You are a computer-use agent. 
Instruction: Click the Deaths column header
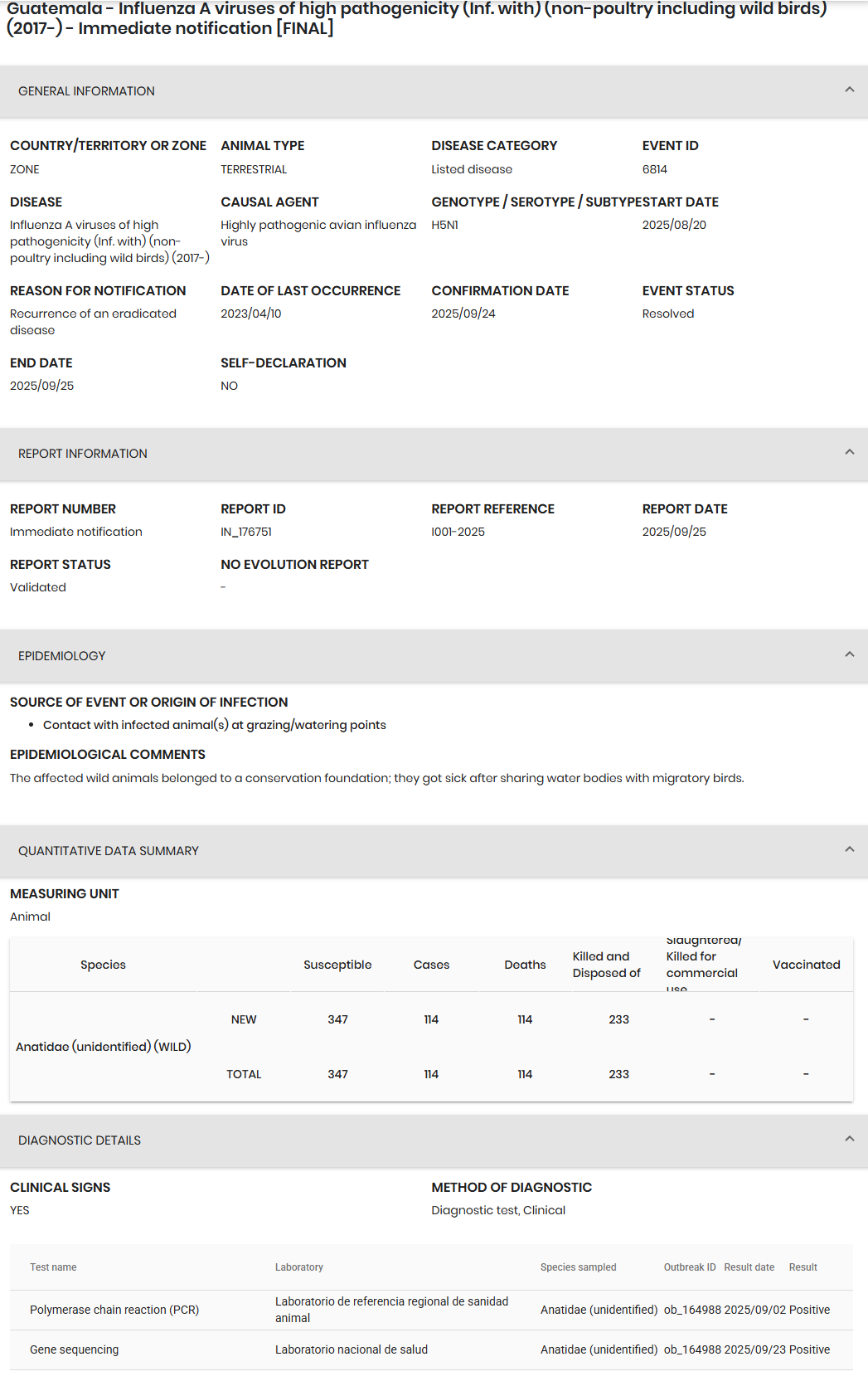click(x=525, y=965)
